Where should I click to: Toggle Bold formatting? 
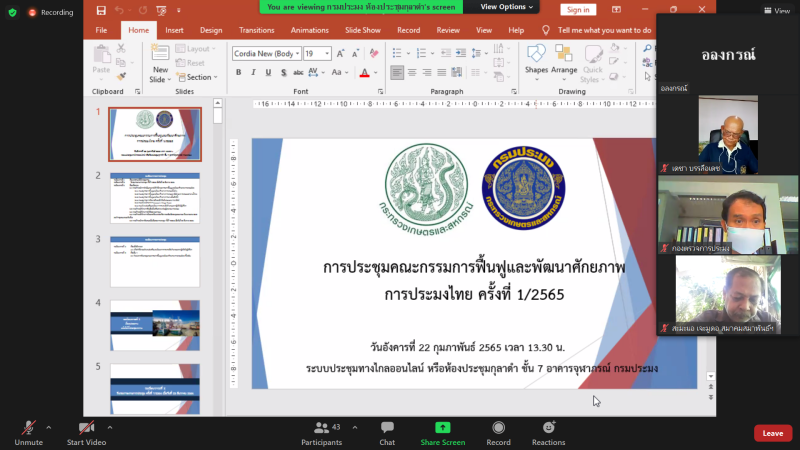pos(238,72)
